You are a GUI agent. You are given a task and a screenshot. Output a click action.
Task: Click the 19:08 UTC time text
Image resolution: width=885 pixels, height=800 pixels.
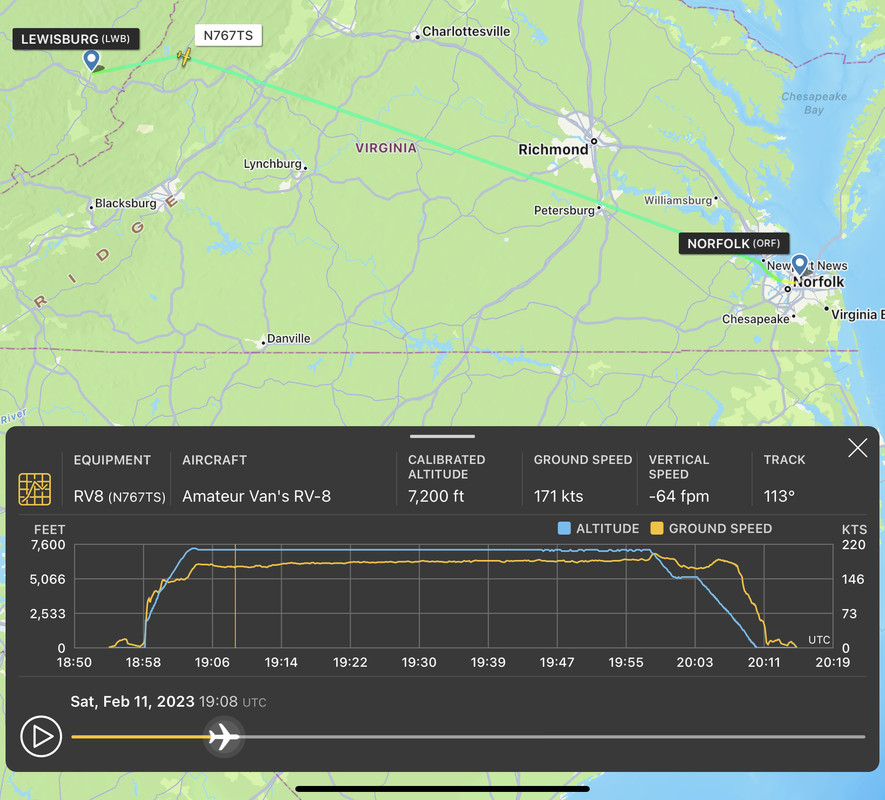coord(233,702)
